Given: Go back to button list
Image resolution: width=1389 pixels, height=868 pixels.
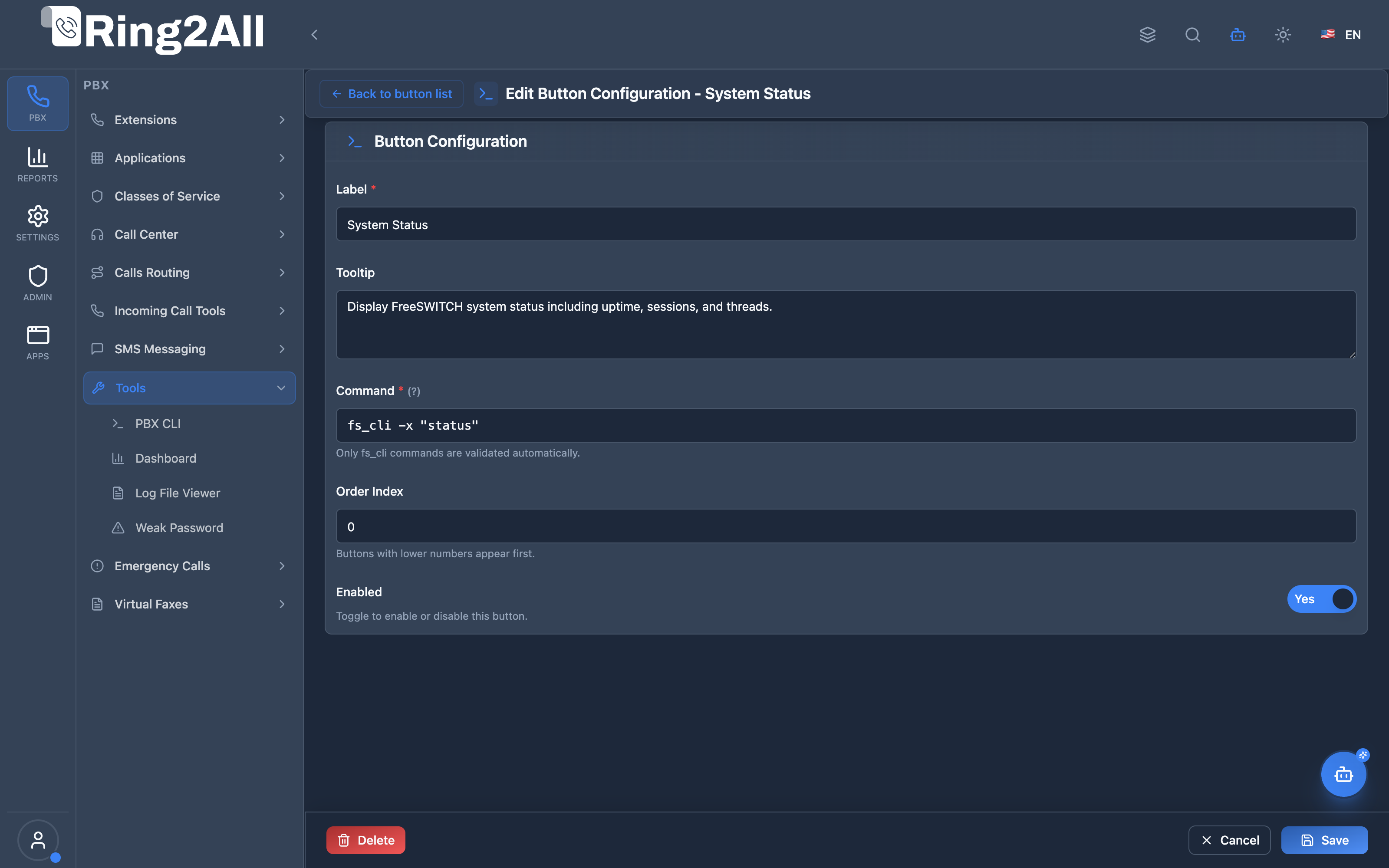Looking at the screenshot, I should (x=392, y=94).
